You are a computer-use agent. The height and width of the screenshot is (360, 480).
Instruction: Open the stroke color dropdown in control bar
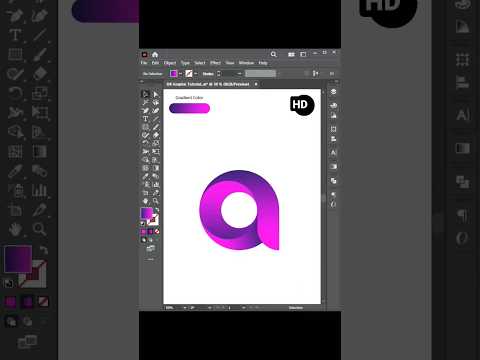(x=196, y=74)
